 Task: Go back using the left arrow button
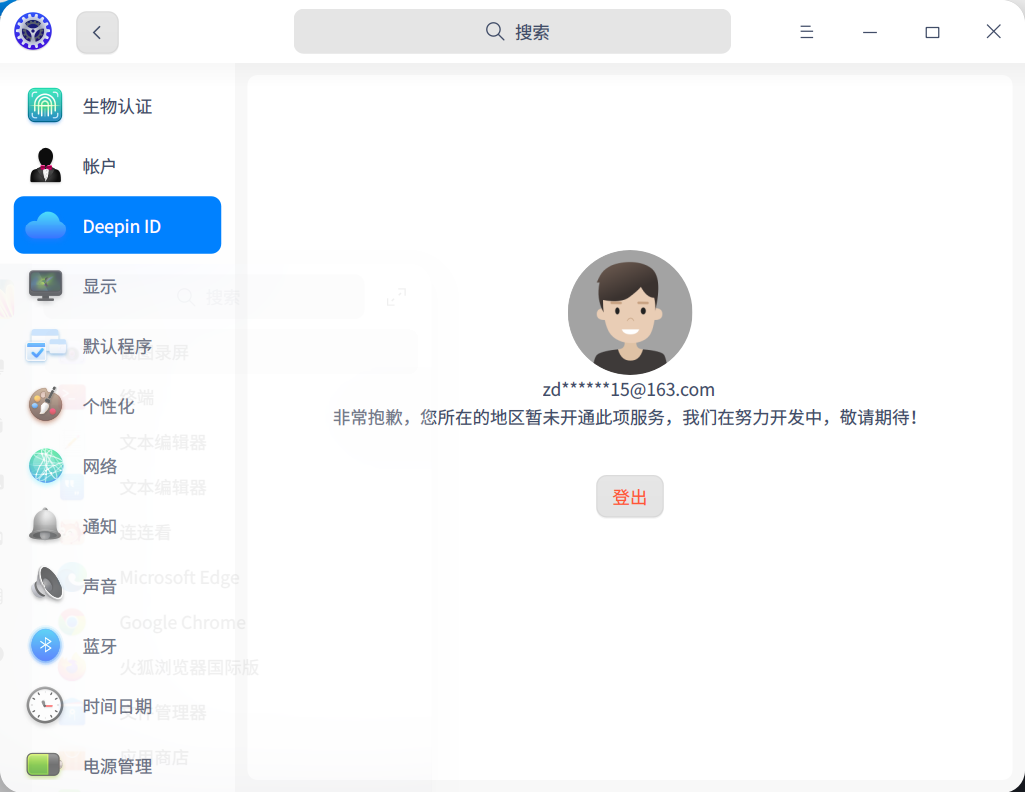click(96, 31)
